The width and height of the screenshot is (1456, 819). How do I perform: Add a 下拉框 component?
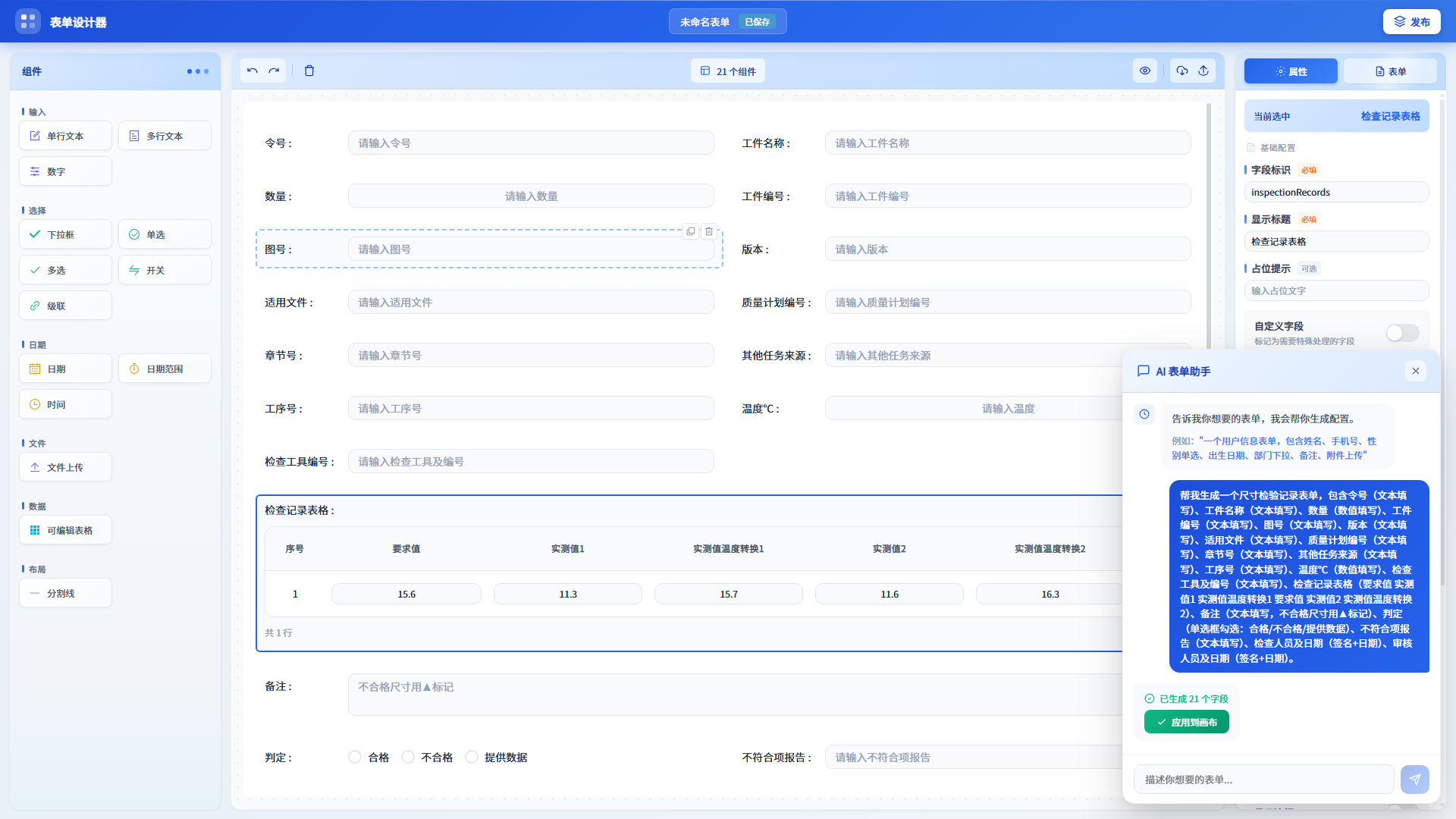(x=65, y=234)
